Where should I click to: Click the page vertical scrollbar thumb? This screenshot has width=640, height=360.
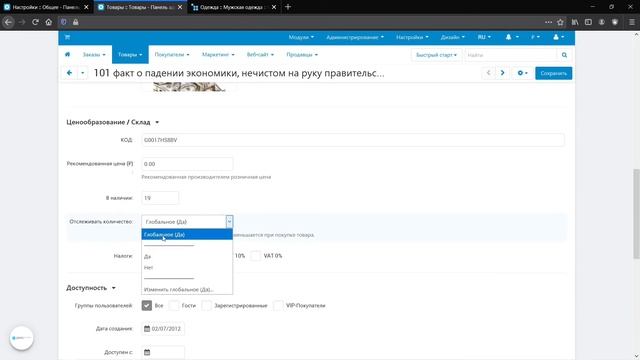[636, 213]
